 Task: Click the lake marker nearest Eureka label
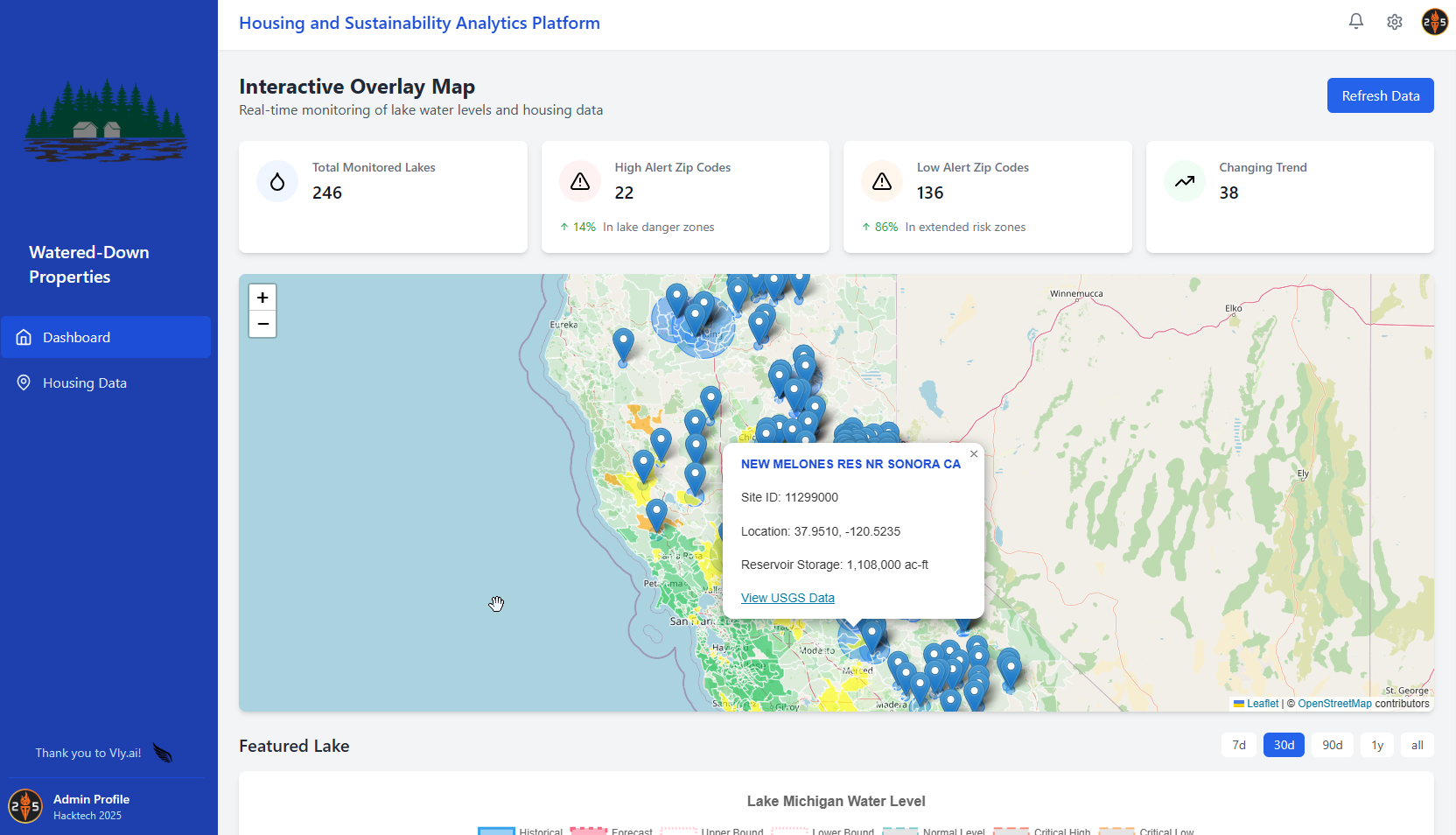pyautogui.click(x=623, y=346)
